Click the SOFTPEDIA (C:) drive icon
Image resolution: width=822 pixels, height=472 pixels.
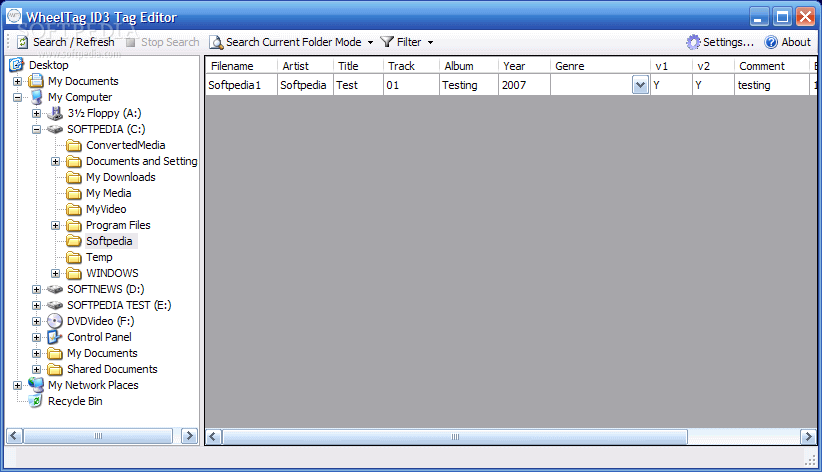tap(55, 129)
